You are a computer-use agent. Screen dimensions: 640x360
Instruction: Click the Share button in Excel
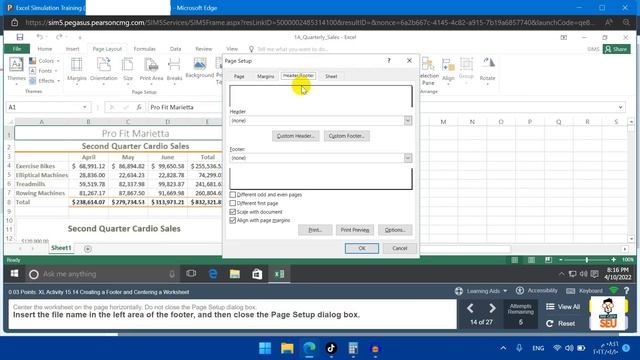click(616, 49)
